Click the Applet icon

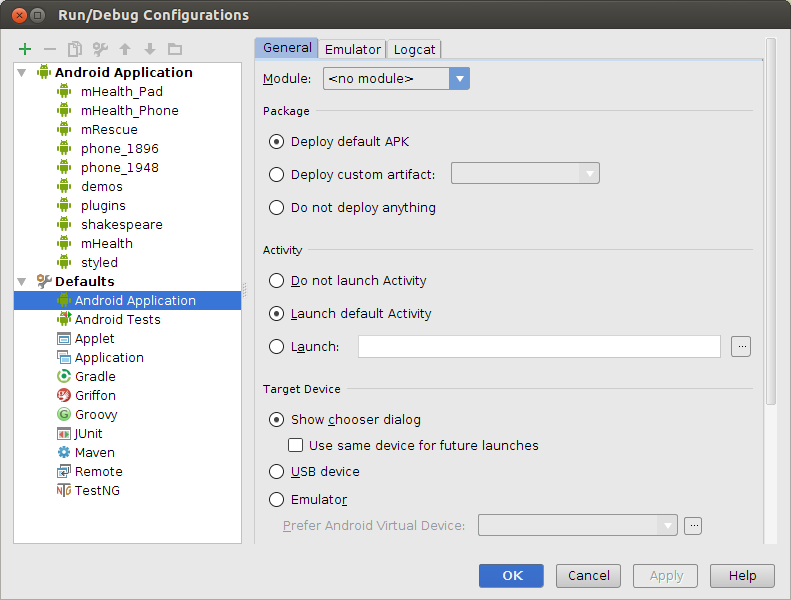click(x=64, y=339)
